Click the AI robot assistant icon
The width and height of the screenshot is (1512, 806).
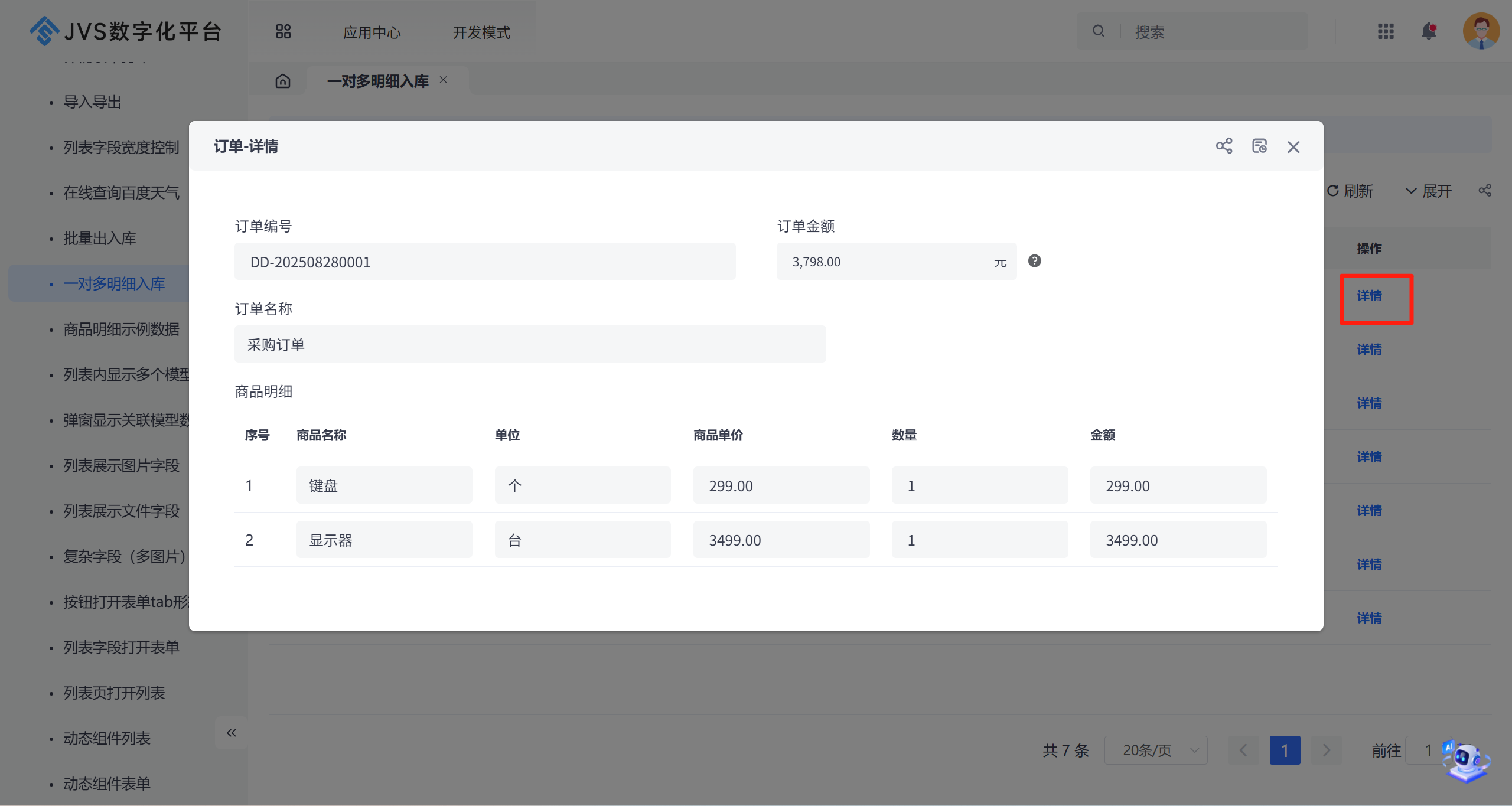click(x=1466, y=762)
